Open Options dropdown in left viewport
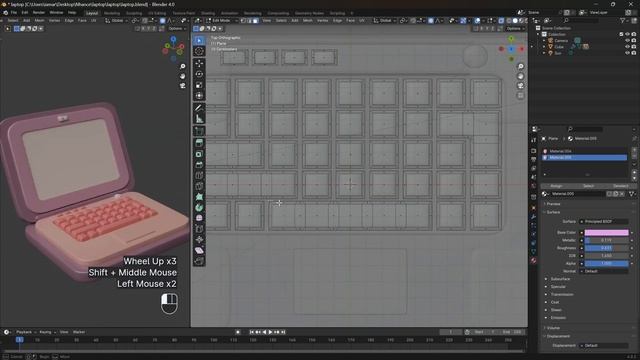This screenshot has width=640, height=360. pos(177,29)
